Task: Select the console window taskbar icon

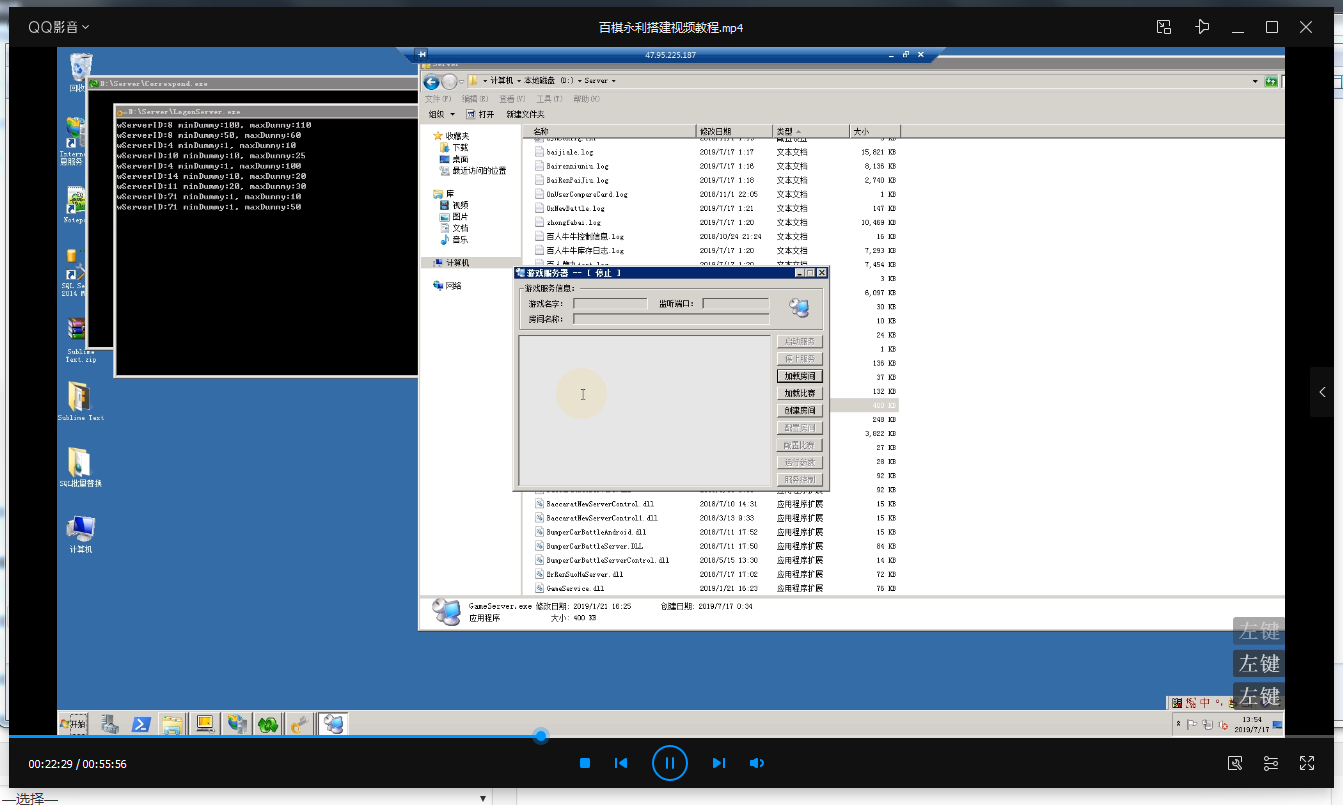Action: click(x=204, y=724)
